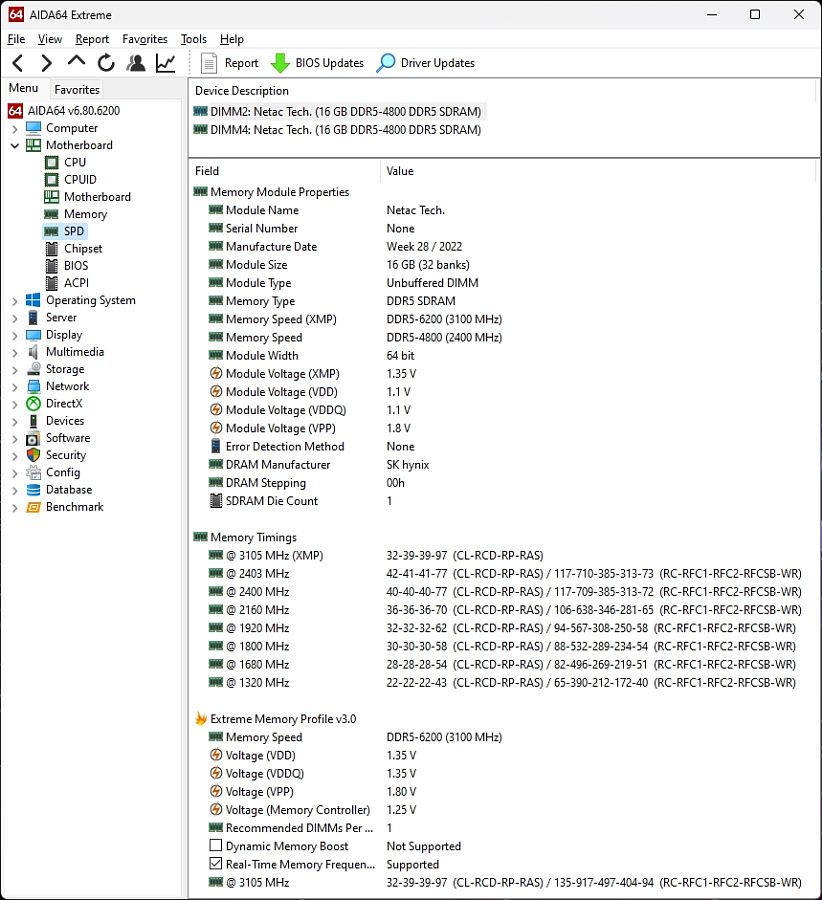Switch to the Favorites tab in sidebar
The height and width of the screenshot is (900, 822).
tap(77, 90)
